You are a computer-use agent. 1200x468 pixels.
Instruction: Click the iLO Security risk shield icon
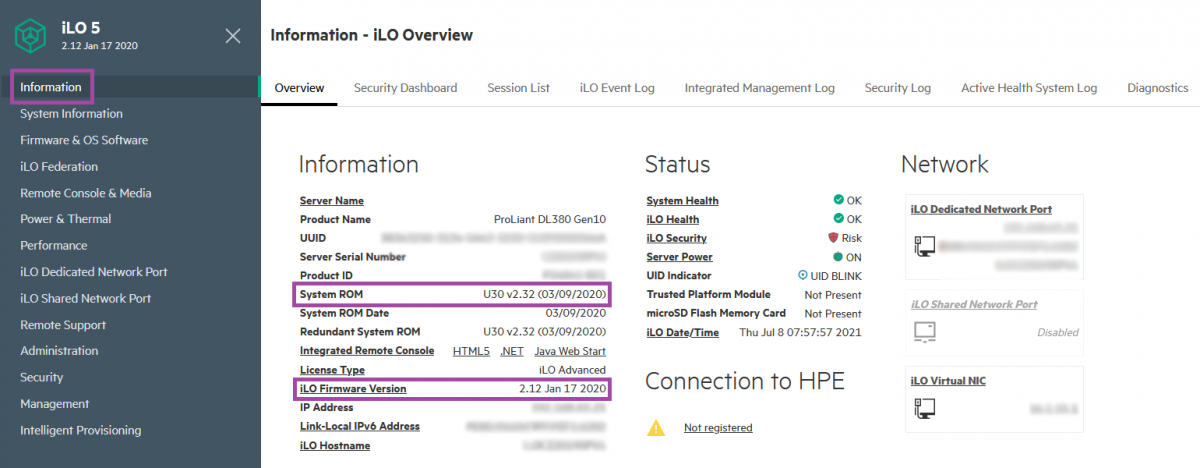832,238
